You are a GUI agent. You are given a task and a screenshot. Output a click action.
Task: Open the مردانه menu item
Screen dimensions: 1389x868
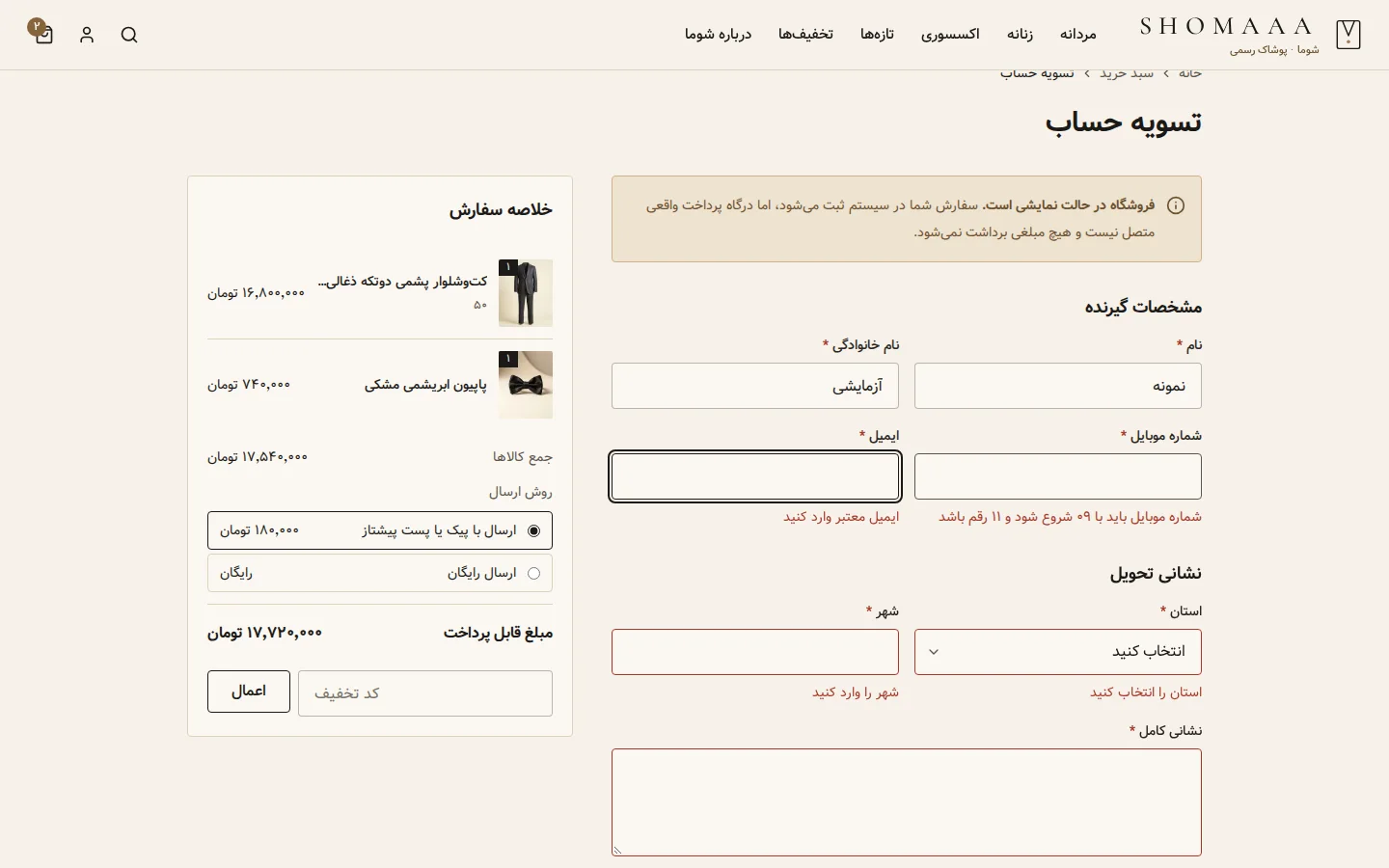point(1077,35)
